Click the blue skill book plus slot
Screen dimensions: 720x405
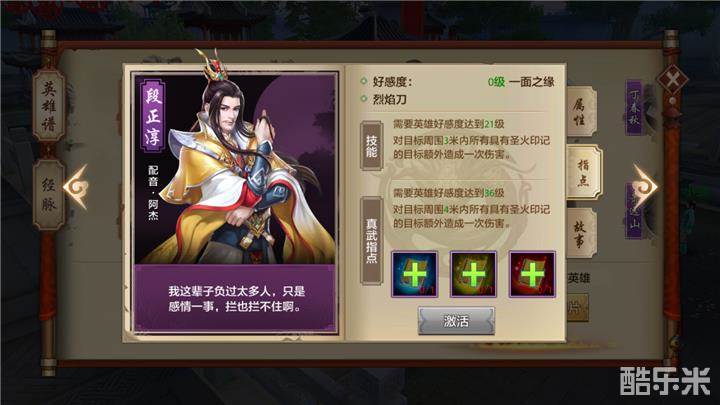pyautogui.click(x=414, y=274)
